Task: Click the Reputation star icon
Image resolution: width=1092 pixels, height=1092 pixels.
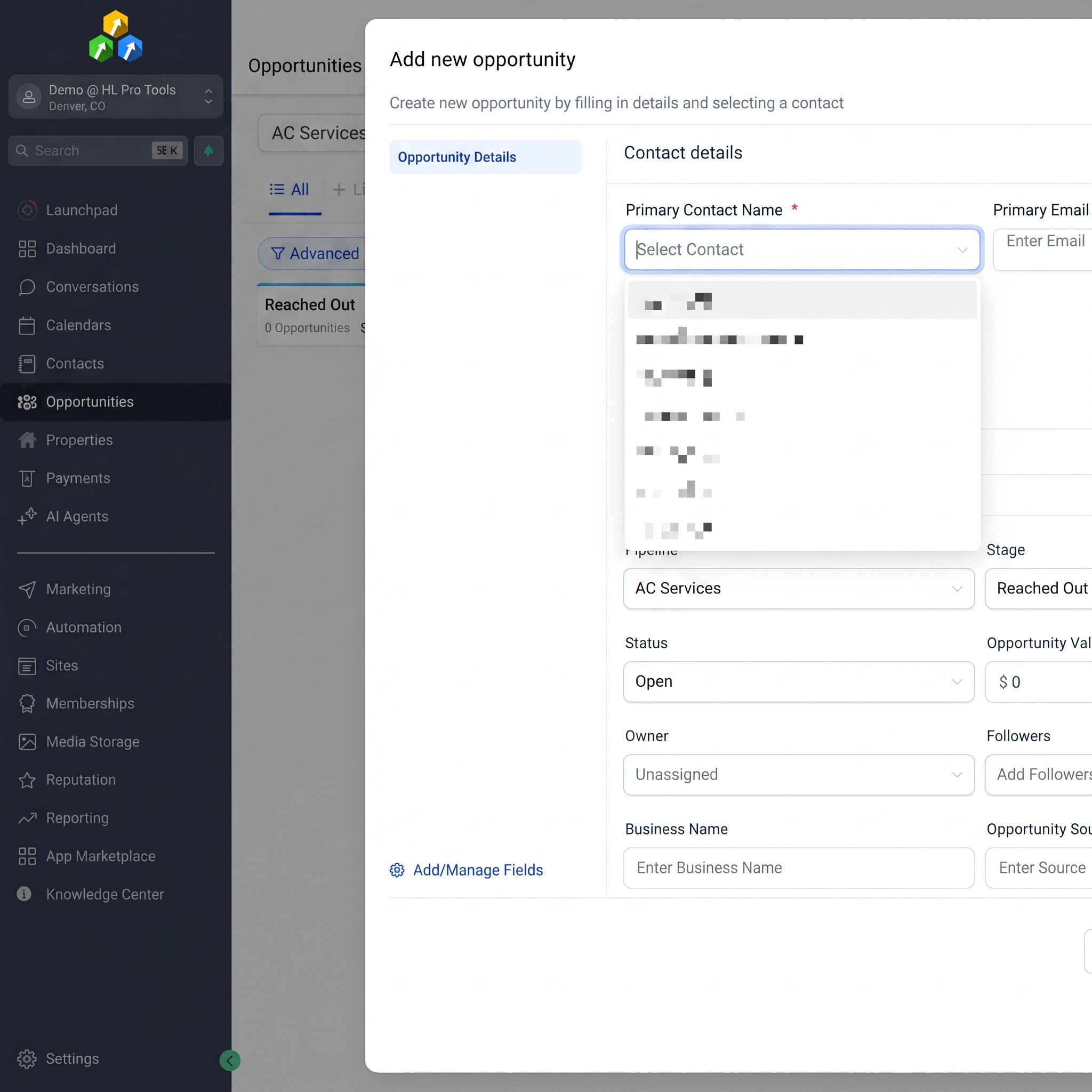Action: 27,780
